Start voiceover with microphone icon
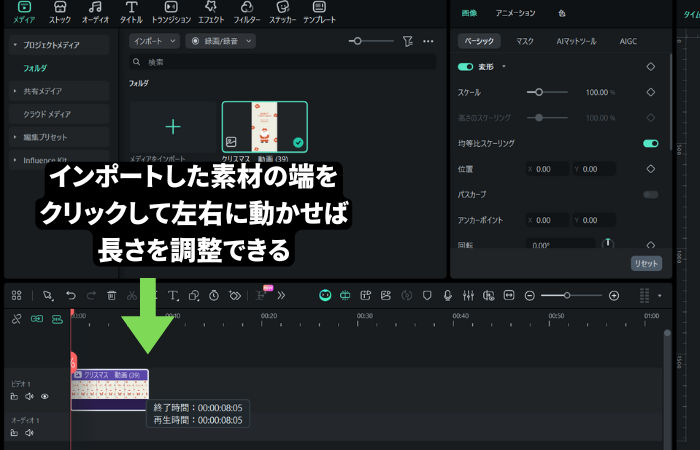The height and width of the screenshot is (450, 700). coord(447,295)
